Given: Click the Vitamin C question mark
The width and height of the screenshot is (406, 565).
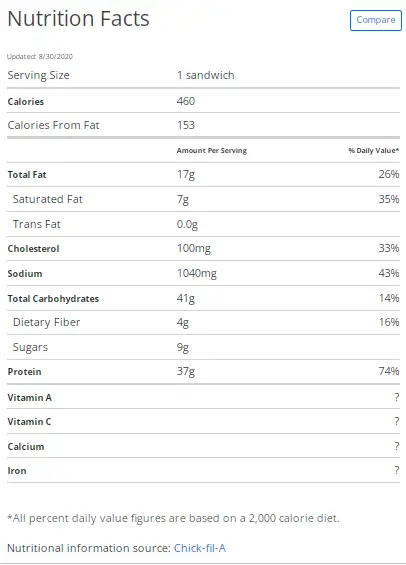Looking at the screenshot, I should (396, 421).
